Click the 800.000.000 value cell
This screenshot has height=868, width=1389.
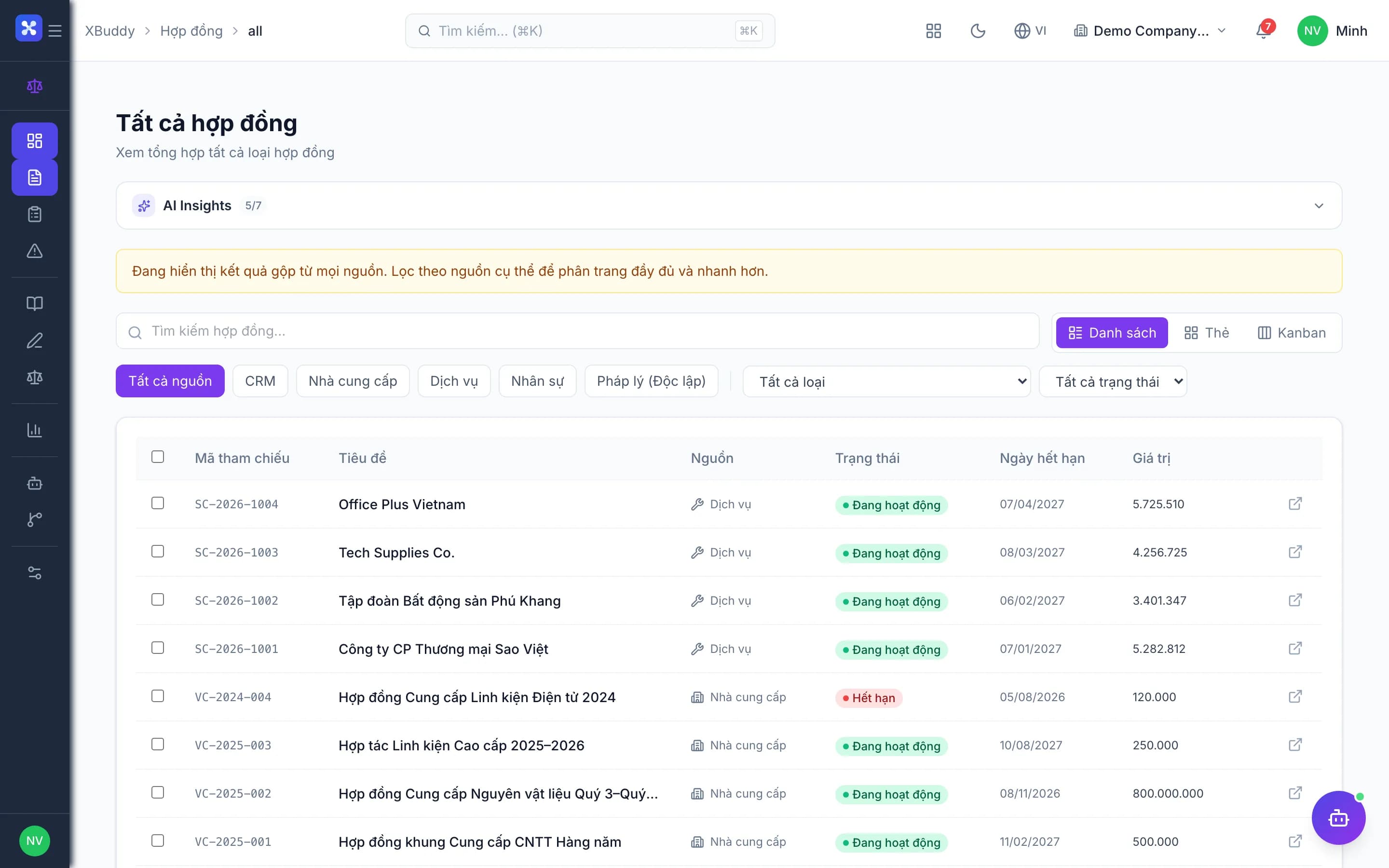point(1168,793)
